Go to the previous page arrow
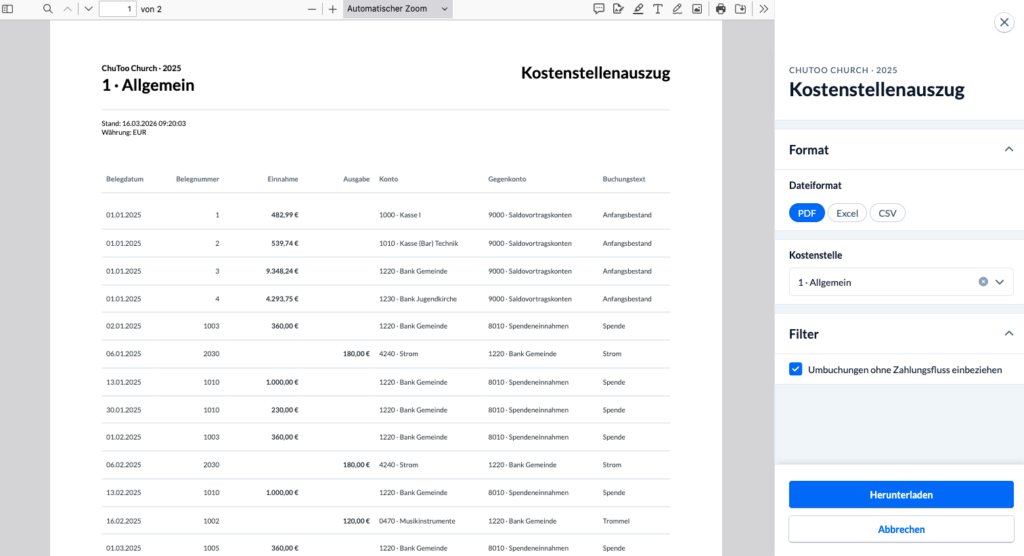This screenshot has height=556, width=1024. [68, 9]
